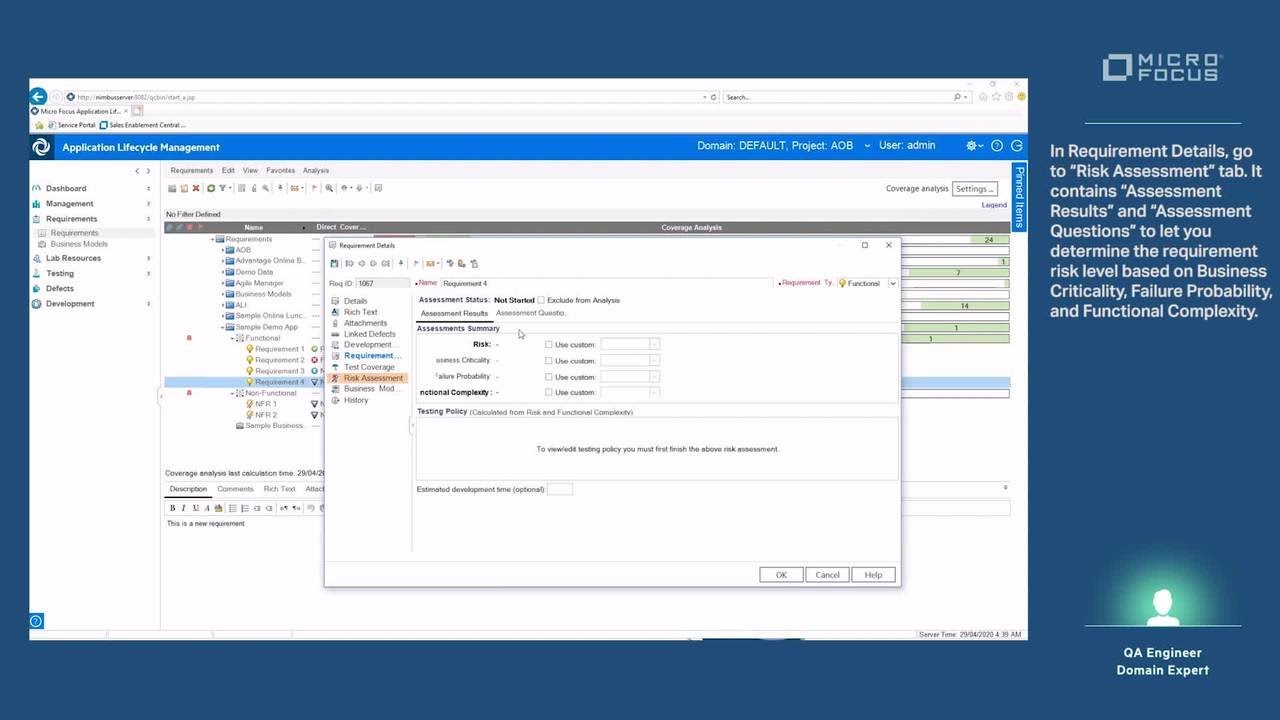Click the send by e-mail icon in dialog

click(430, 264)
